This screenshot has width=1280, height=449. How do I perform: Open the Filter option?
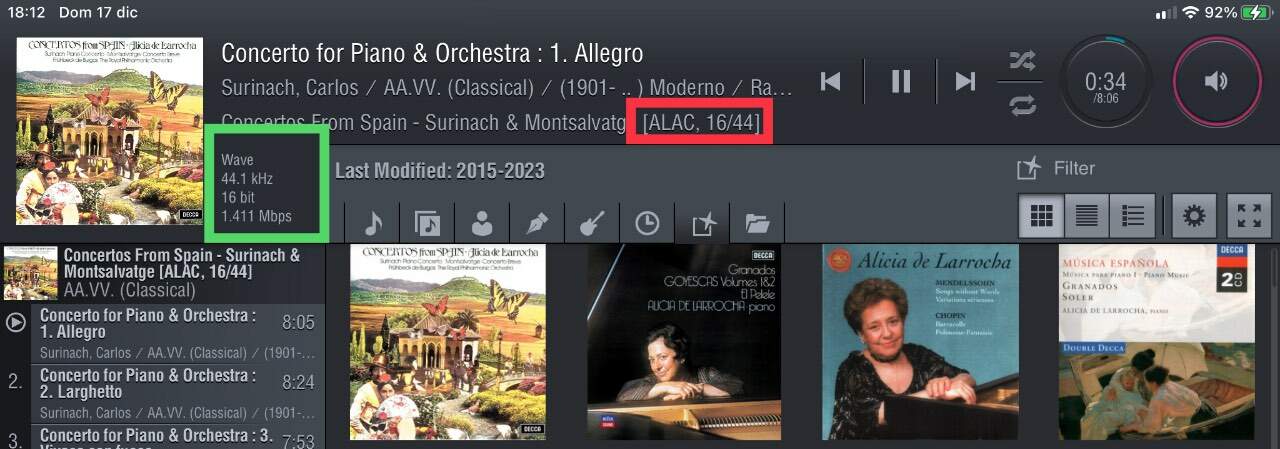(x=1056, y=168)
